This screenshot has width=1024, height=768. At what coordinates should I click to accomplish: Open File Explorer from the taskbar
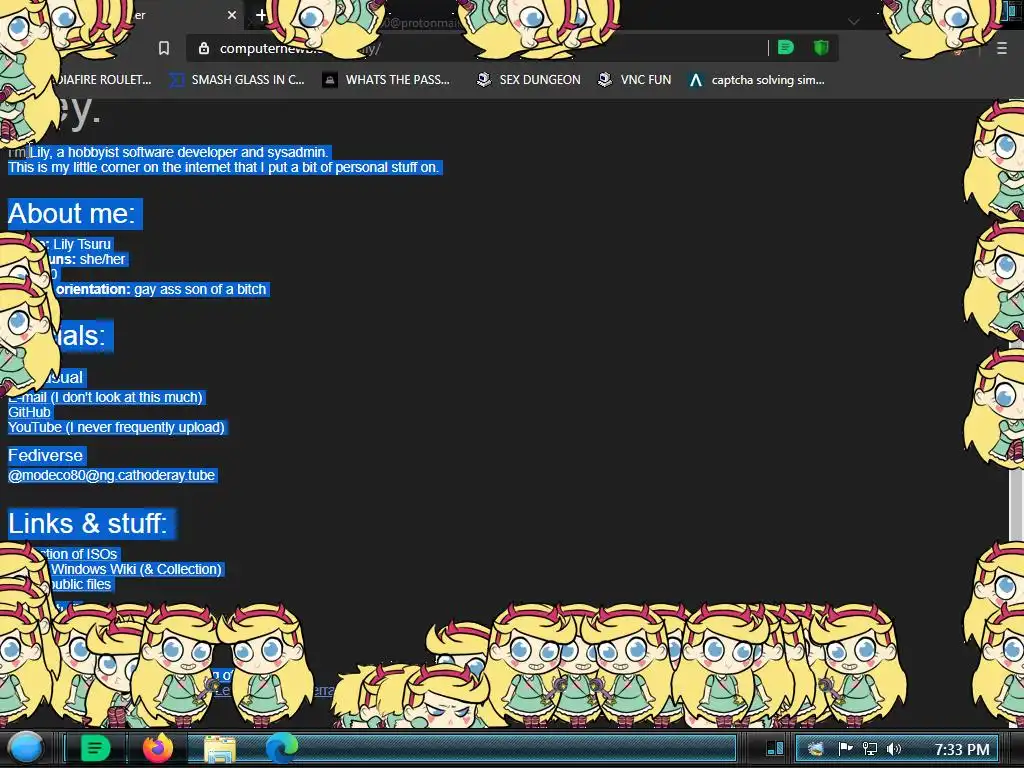tap(220, 749)
